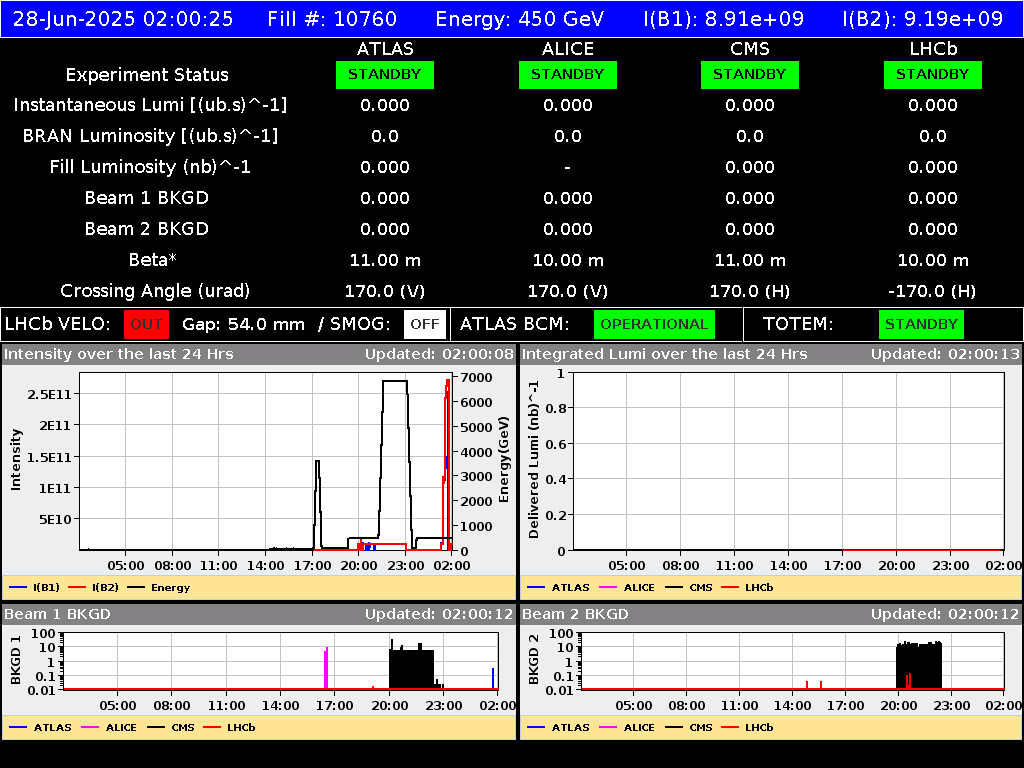Click LHCb legend in Beam 2 BKGD chart
Screen dimensions: 1024x768
coord(748,728)
